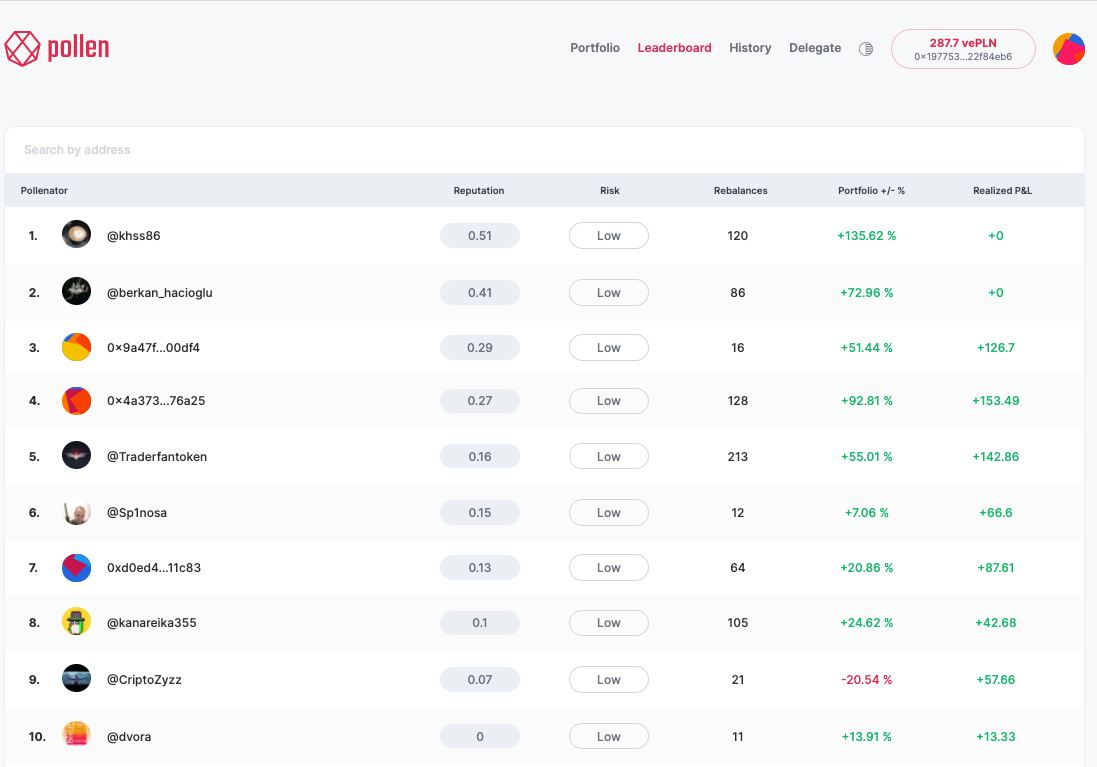Go to the Delegate page
Screen dimensions: 1097x767
tap(815, 48)
